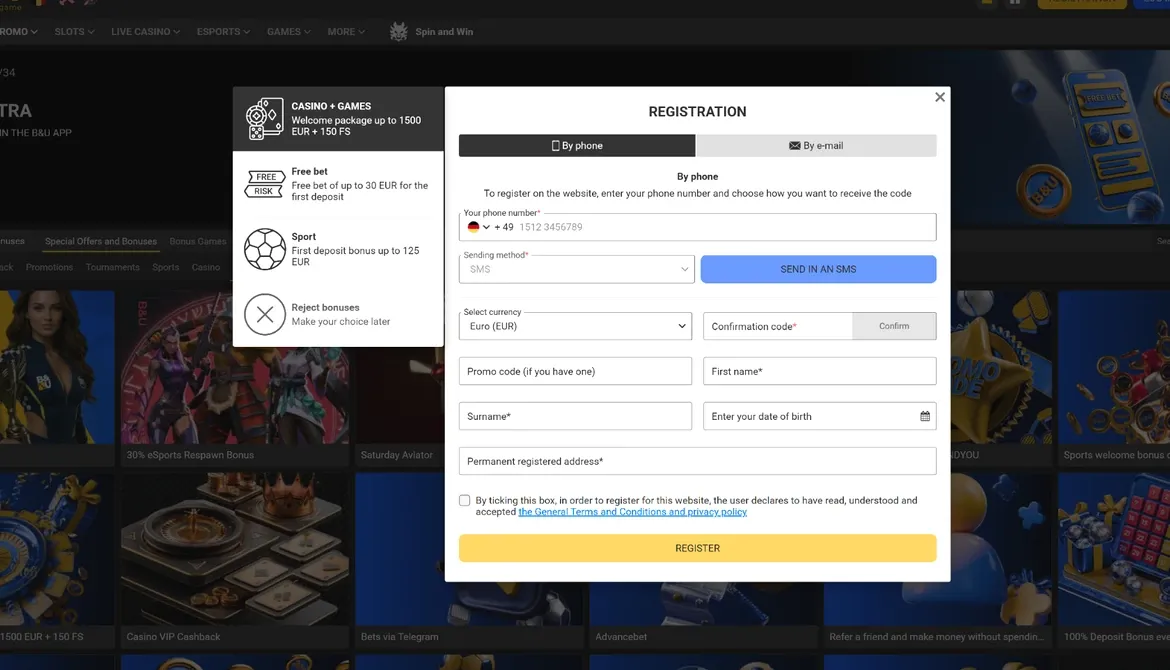1170x670 pixels.
Task: Click the SEND IN AN SMS button
Action: [818, 269]
